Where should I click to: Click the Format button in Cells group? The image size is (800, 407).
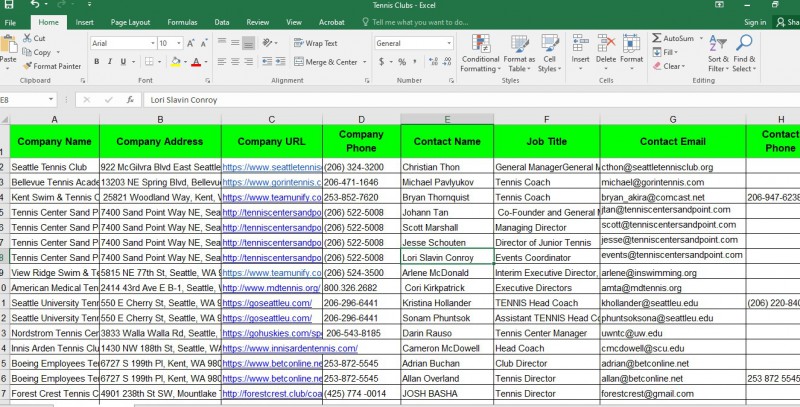[x=632, y=54]
